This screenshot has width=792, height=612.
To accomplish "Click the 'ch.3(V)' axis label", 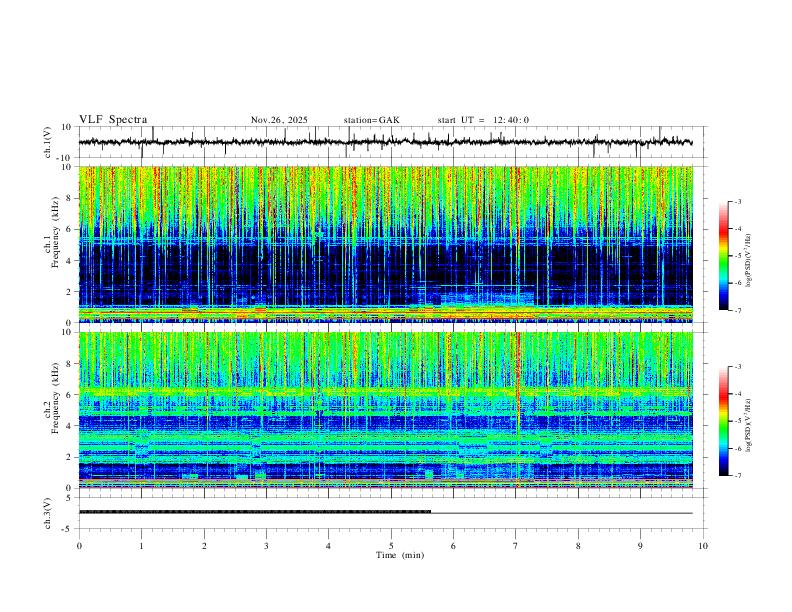I will click(48, 514).
